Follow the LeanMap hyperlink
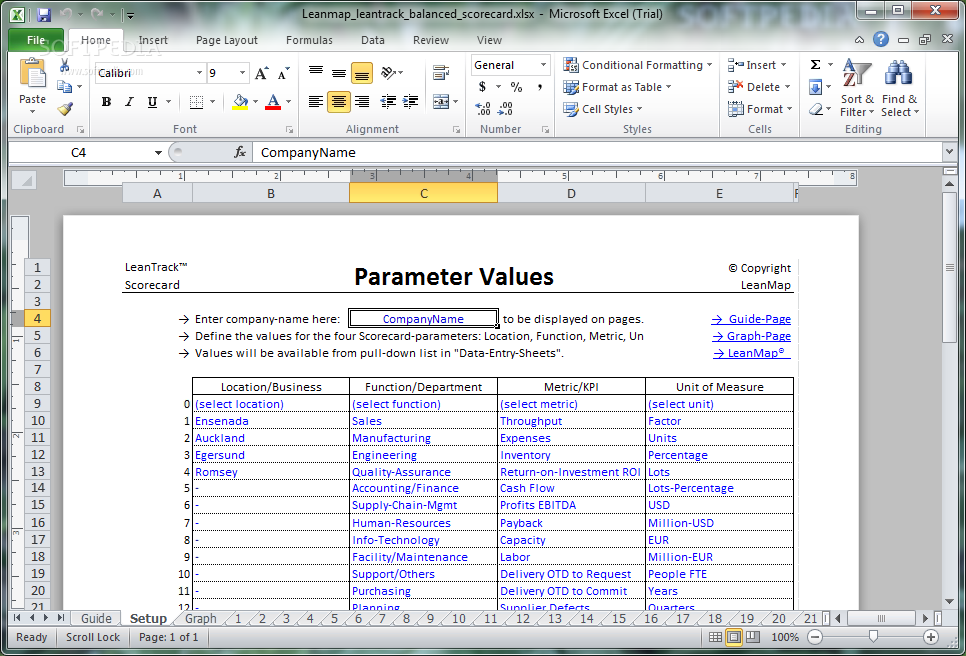Image resolution: width=966 pixels, height=656 pixels. [752, 354]
